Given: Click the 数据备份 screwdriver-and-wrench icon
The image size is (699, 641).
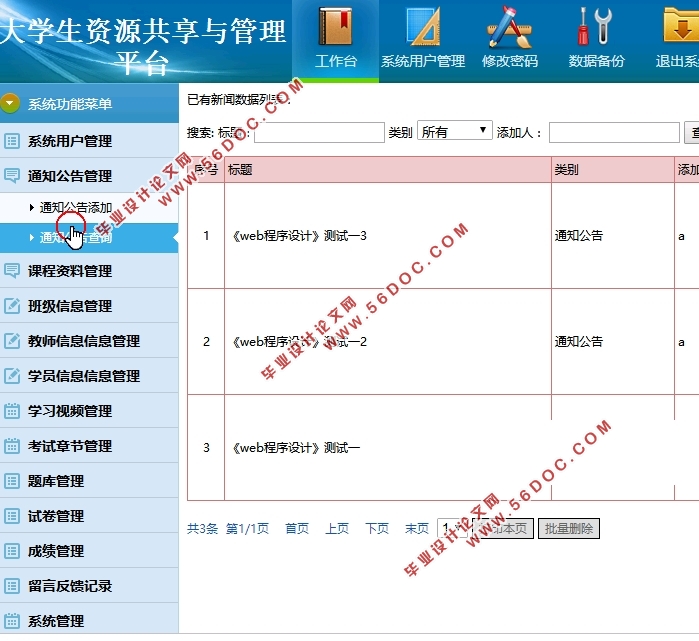Looking at the screenshot, I should click(x=595, y=27).
